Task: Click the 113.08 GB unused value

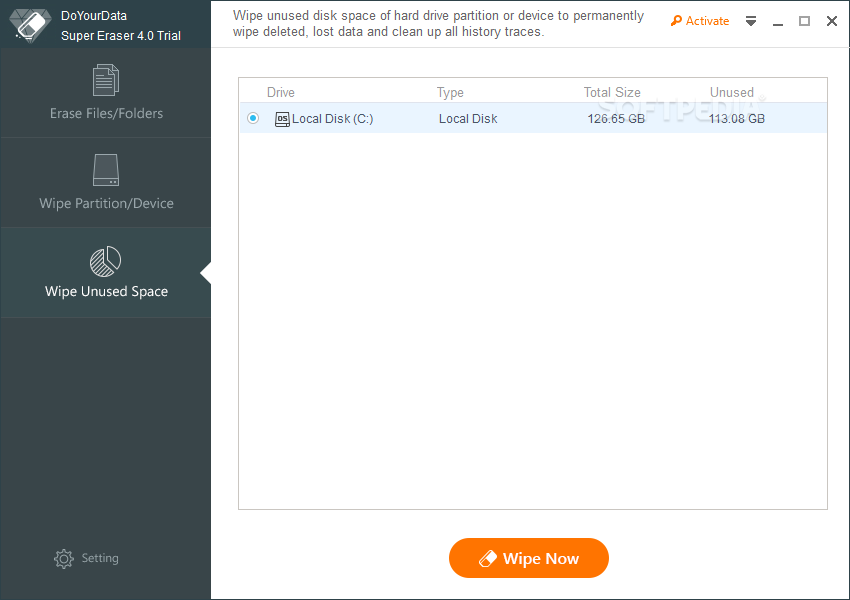Action: pyautogui.click(x=736, y=119)
